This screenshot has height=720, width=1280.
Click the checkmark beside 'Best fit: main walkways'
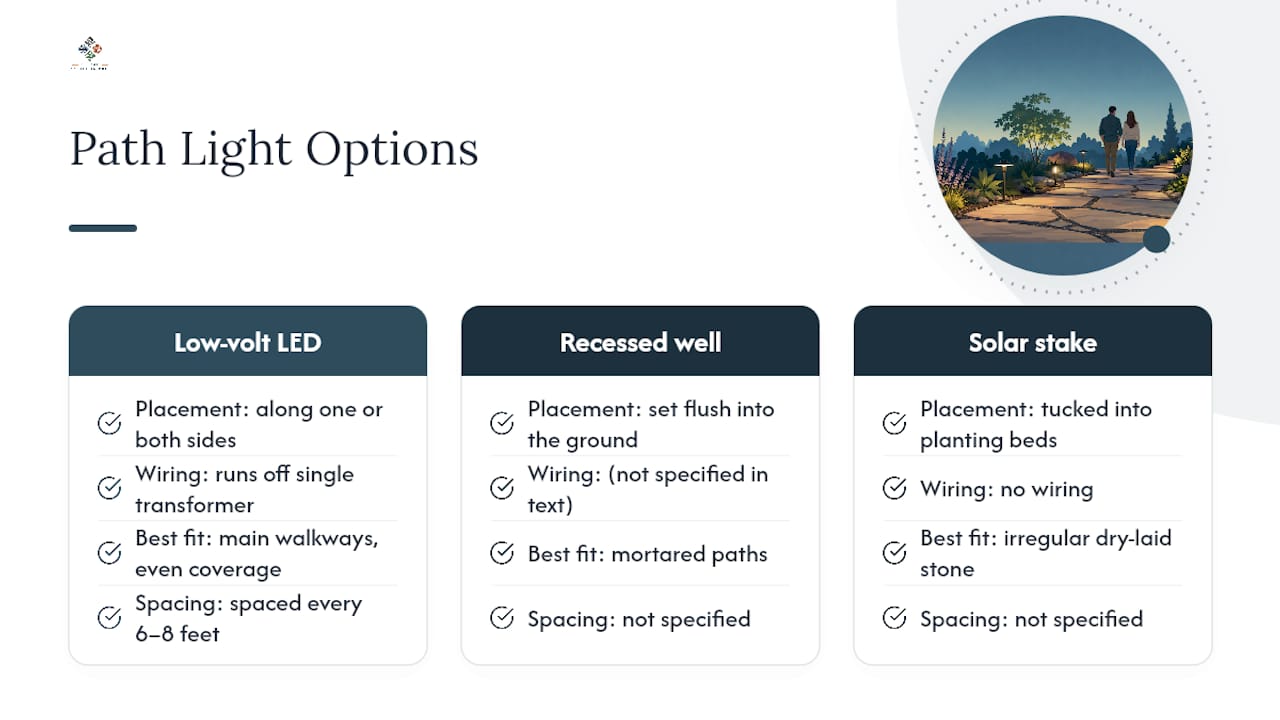click(109, 553)
